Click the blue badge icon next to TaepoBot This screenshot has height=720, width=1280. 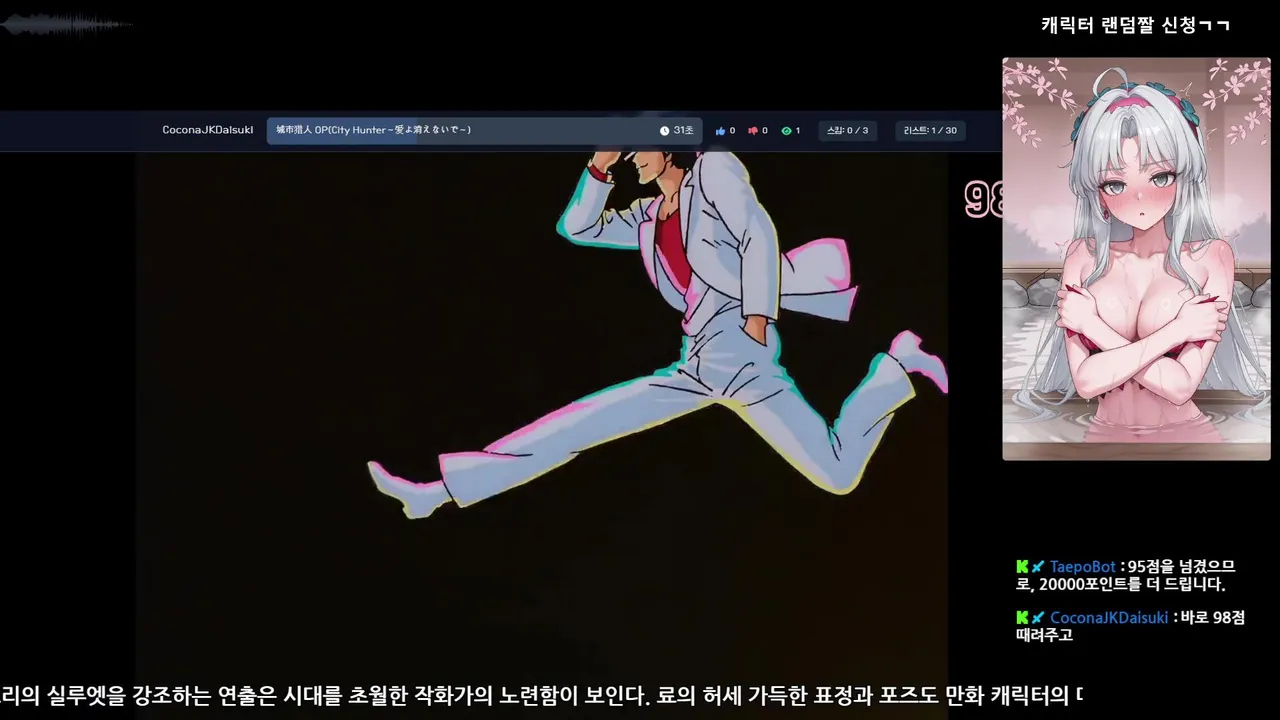pos(1038,567)
